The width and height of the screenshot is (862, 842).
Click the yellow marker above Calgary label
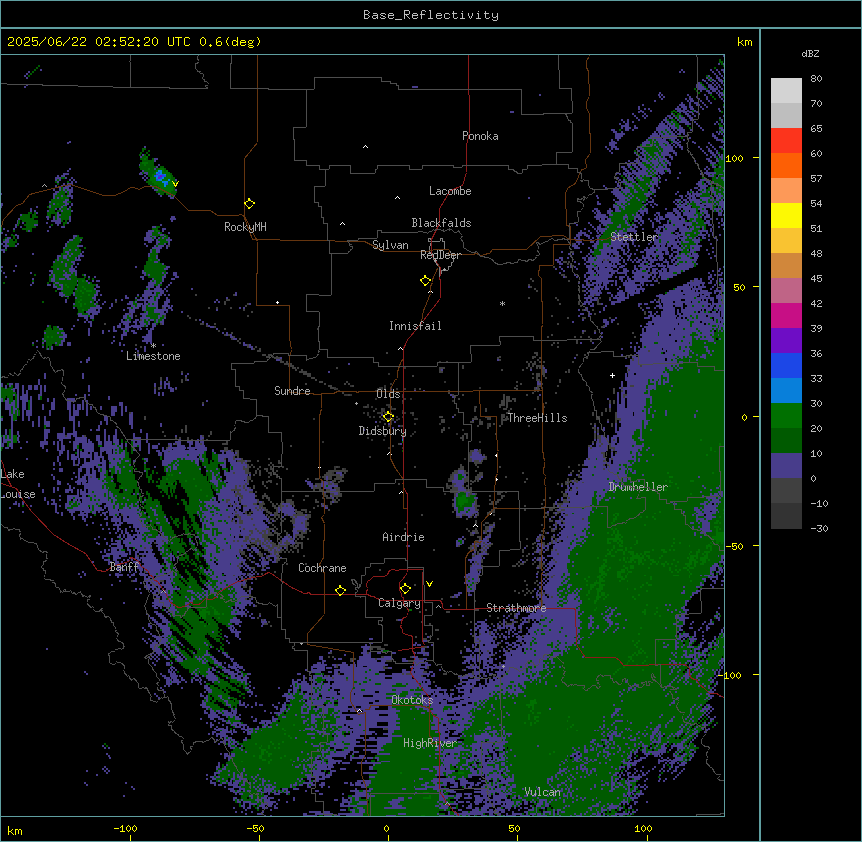(x=405, y=589)
